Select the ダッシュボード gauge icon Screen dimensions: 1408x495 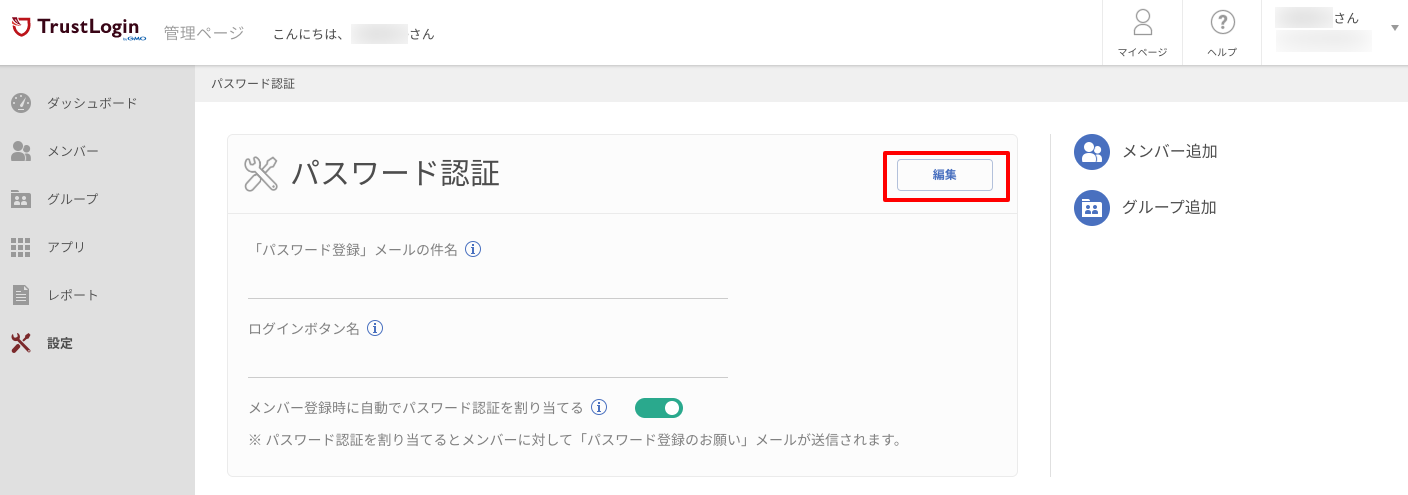point(21,103)
